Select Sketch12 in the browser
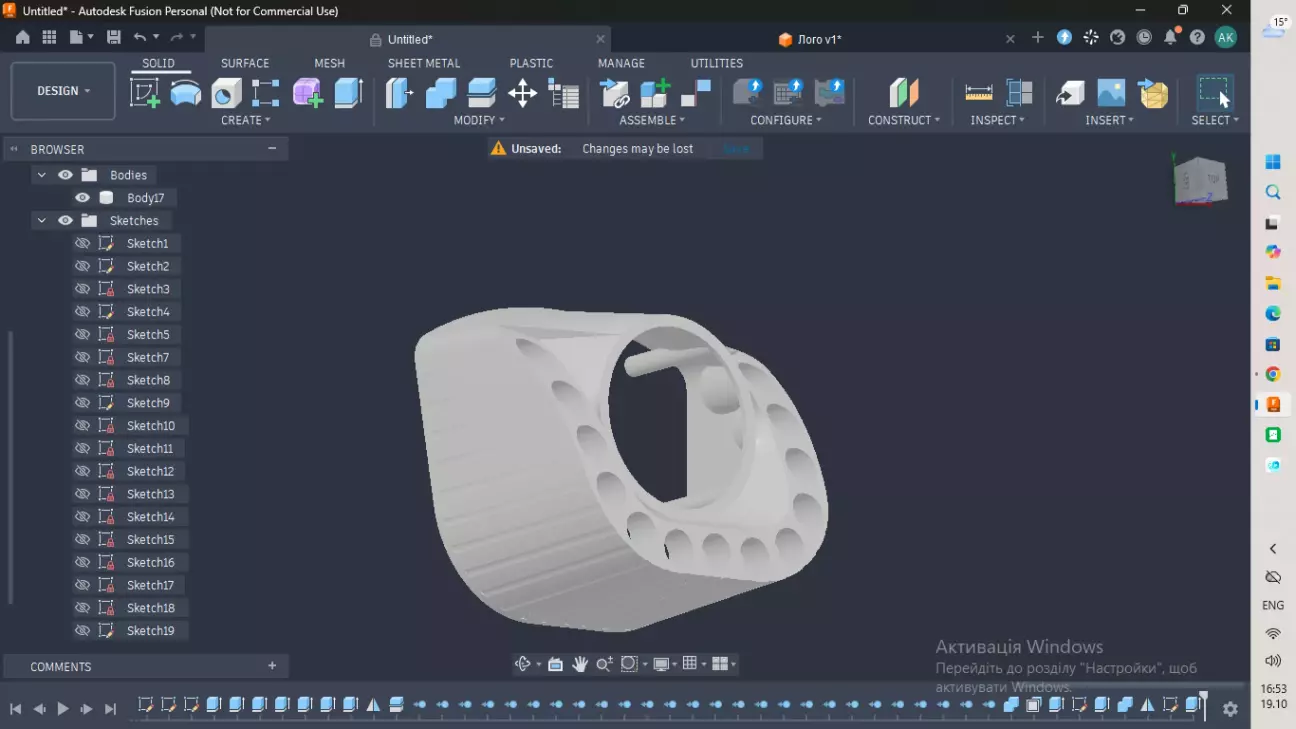The image size is (1296, 729). [x=150, y=472]
